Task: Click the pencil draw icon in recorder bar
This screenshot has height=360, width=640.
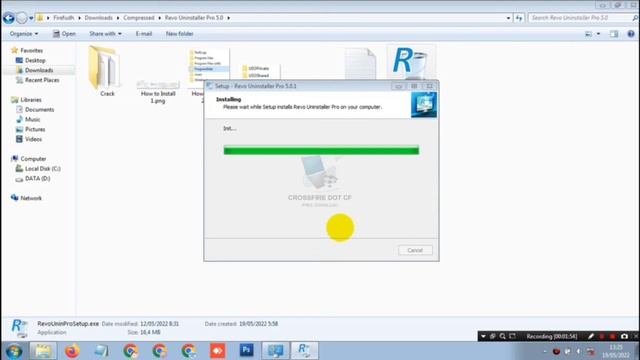Action: [x=591, y=336]
